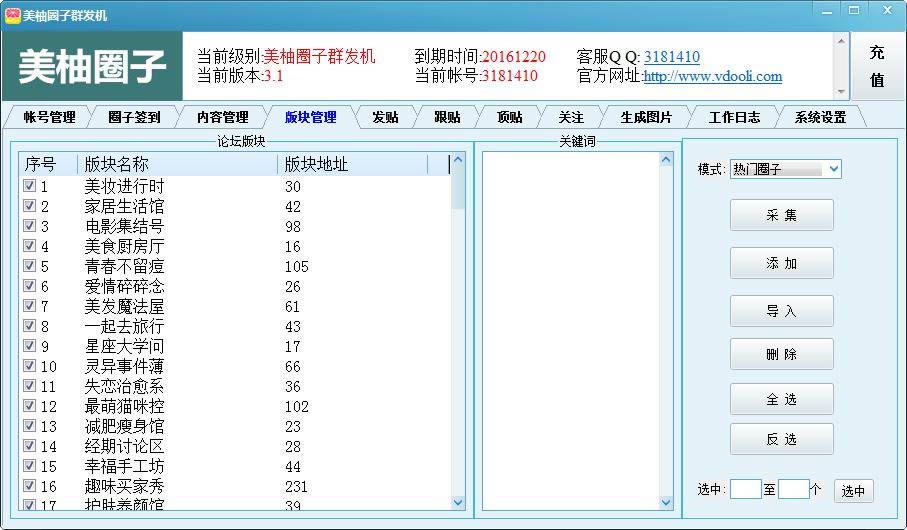Minimize the 美柚圈子群发机 window

tap(827, 11)
